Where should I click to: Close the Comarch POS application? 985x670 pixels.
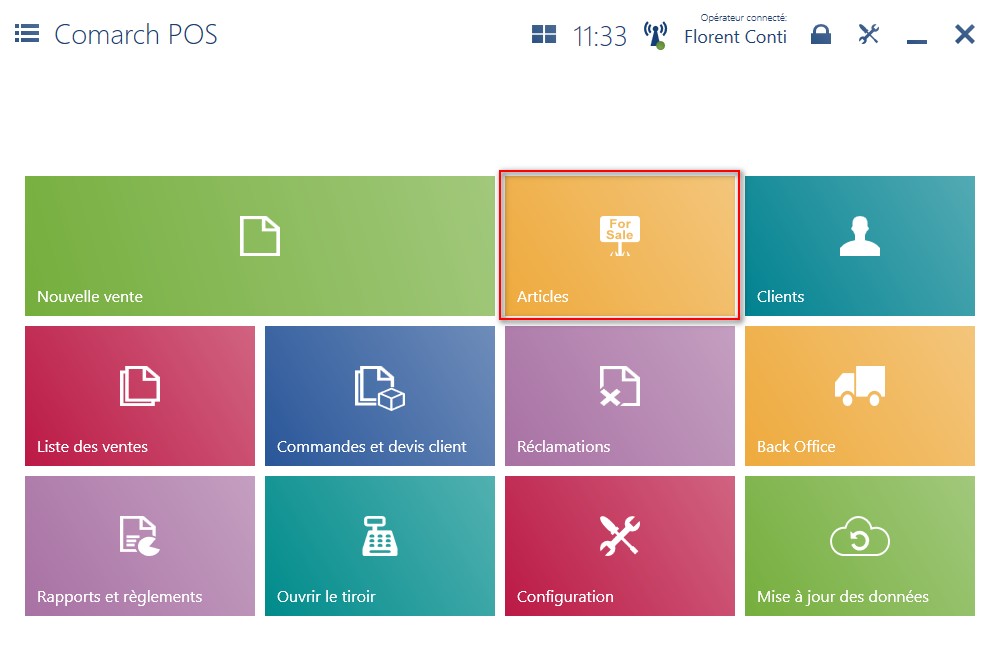[x=964, y=34]
